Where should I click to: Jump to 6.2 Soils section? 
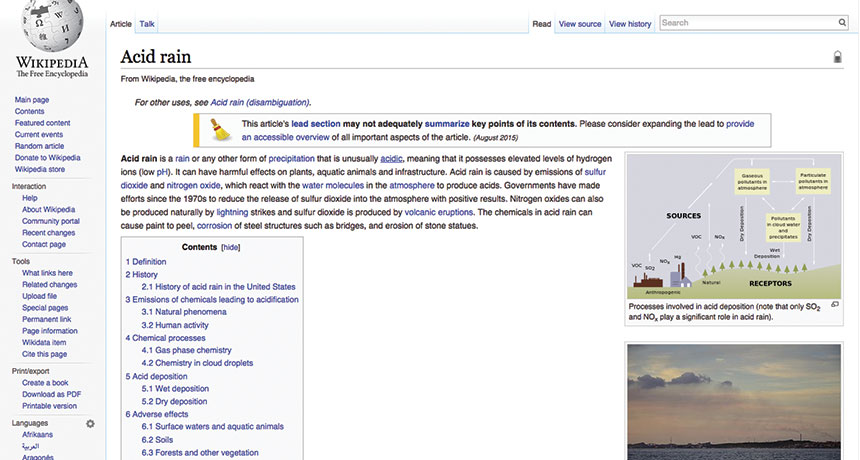point(157,440)
